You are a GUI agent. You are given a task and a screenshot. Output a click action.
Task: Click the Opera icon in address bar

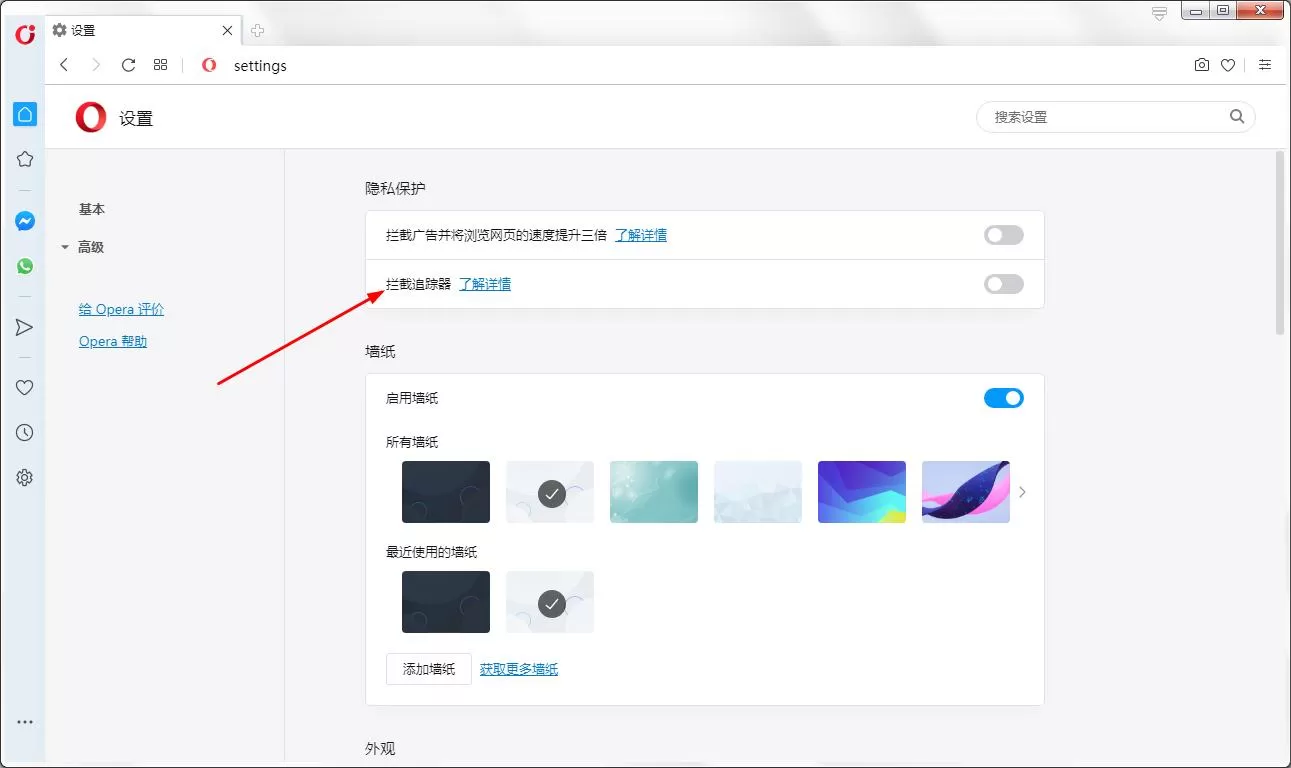[x=209, y=65]
